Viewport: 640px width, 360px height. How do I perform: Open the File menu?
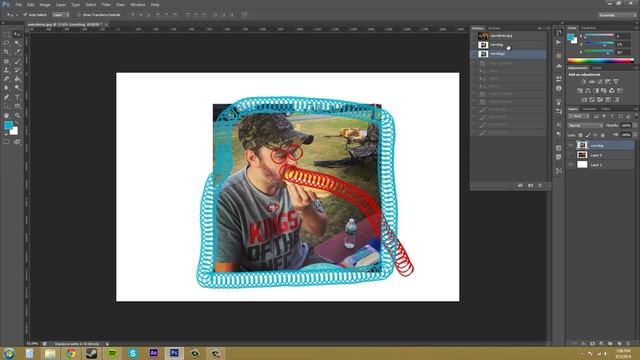[18, 4]
